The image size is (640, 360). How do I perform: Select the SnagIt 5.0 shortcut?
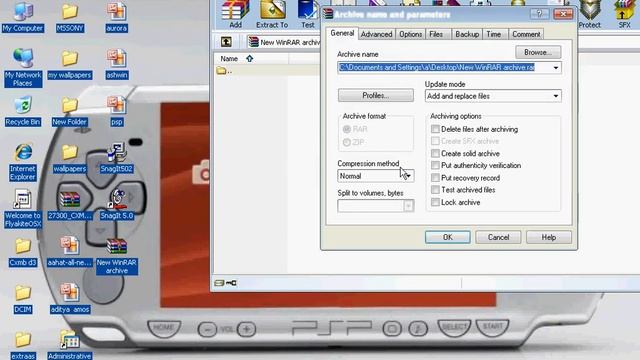click(x=116, y=205)
